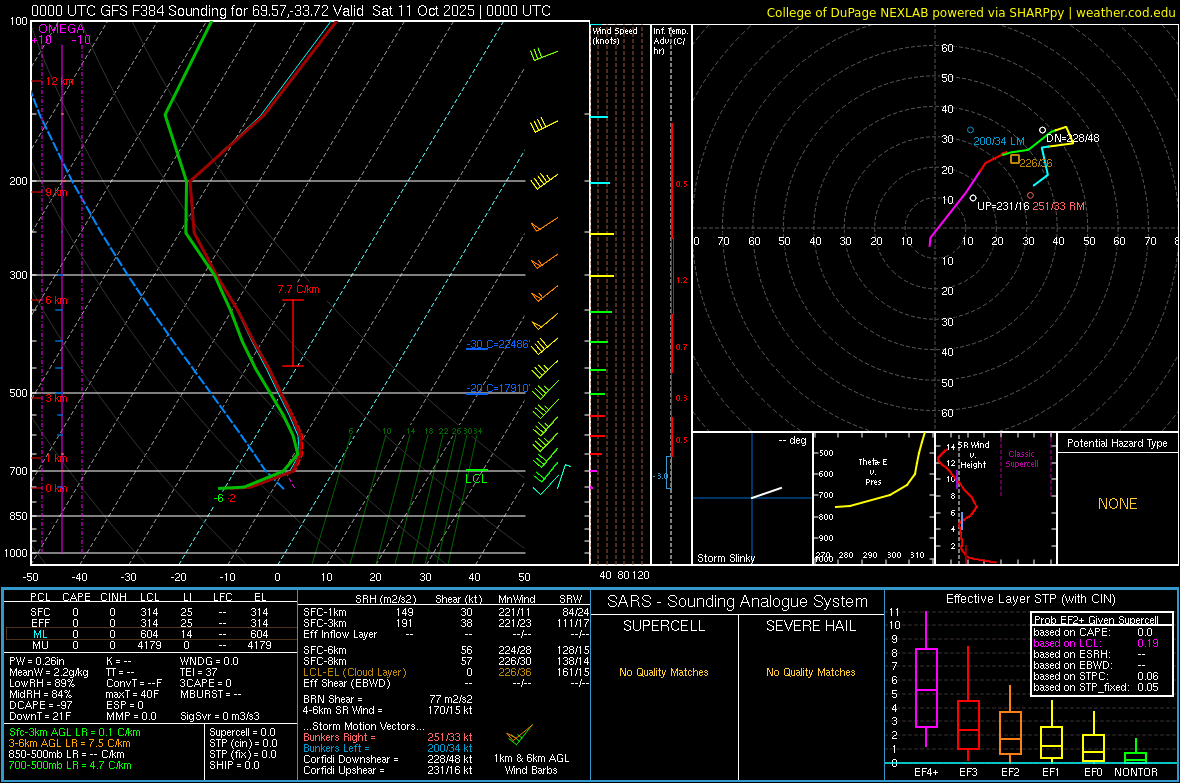The image size is (1180, 783).
Task: Click the '1km & 6km AGL Wind Barbs' caption
Action: coord(531,764)
